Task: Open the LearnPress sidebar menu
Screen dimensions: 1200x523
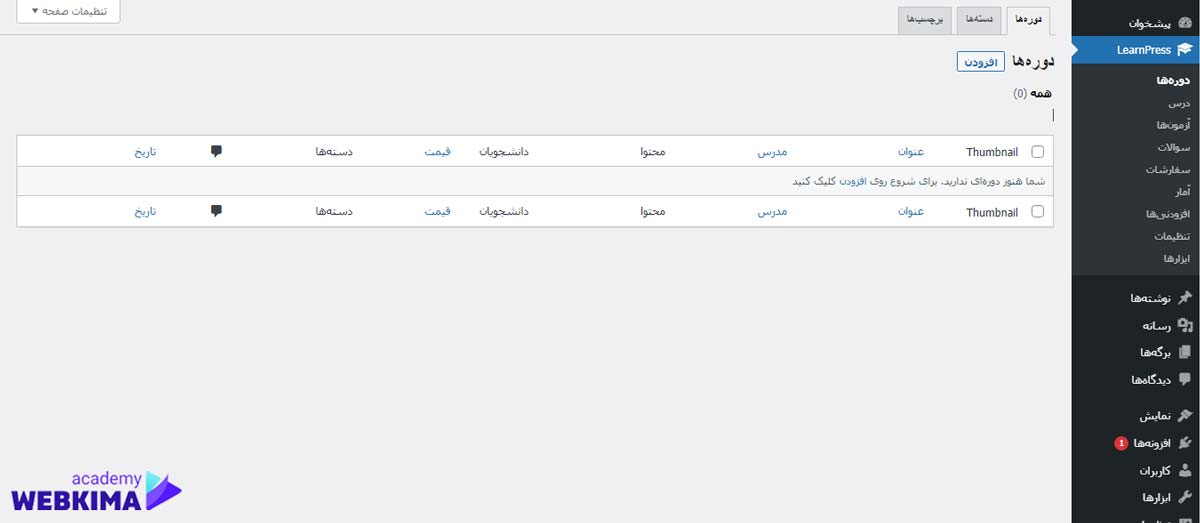Action: click(1135, 50)
